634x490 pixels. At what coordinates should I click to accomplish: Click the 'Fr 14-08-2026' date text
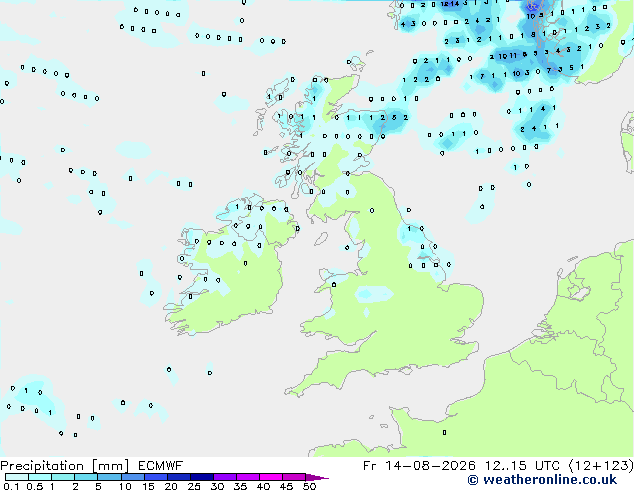click(x=419, y=466)
